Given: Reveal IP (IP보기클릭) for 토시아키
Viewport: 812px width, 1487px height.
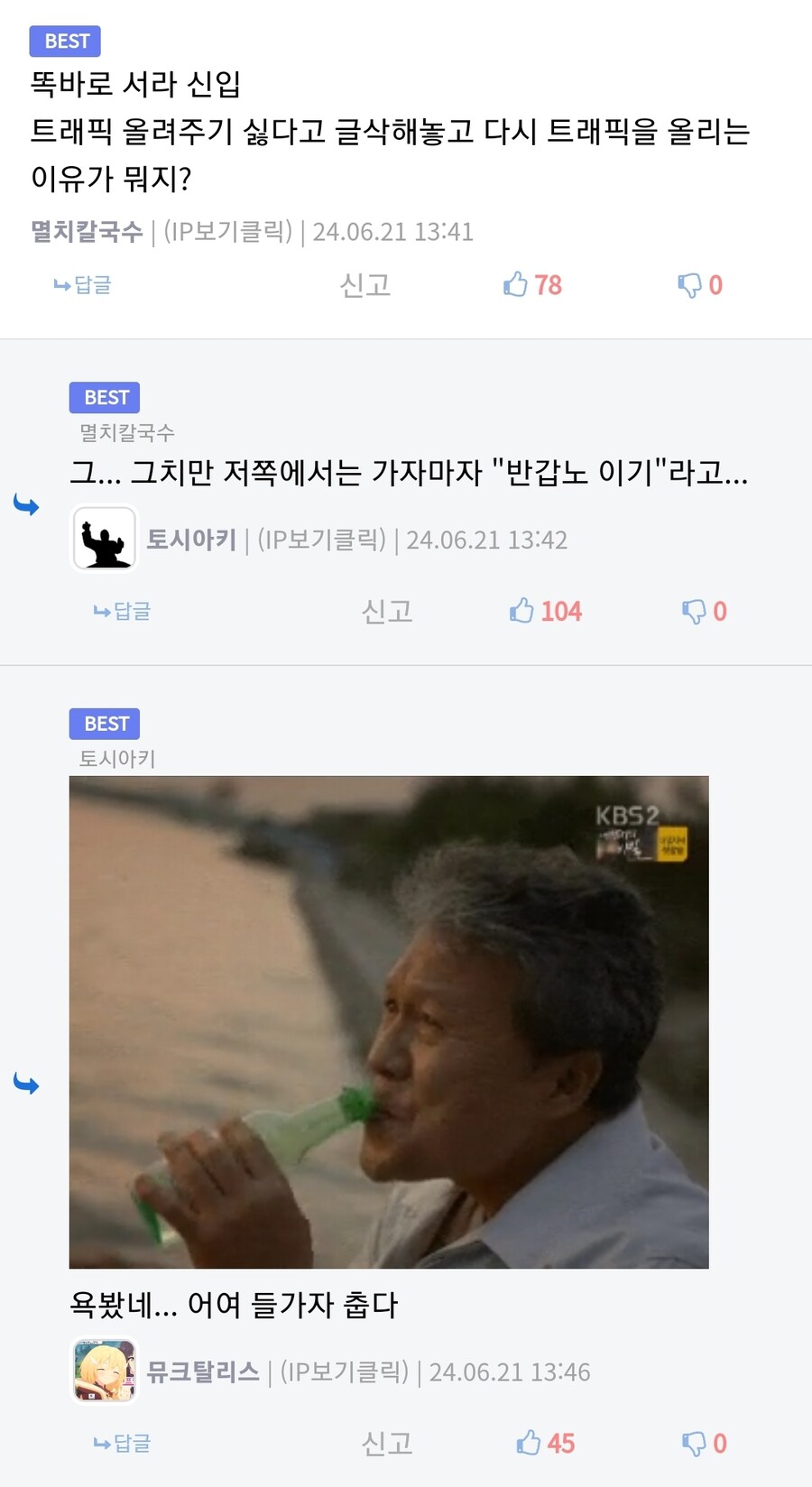Looking at the screenshot, I should coord(322,540).
